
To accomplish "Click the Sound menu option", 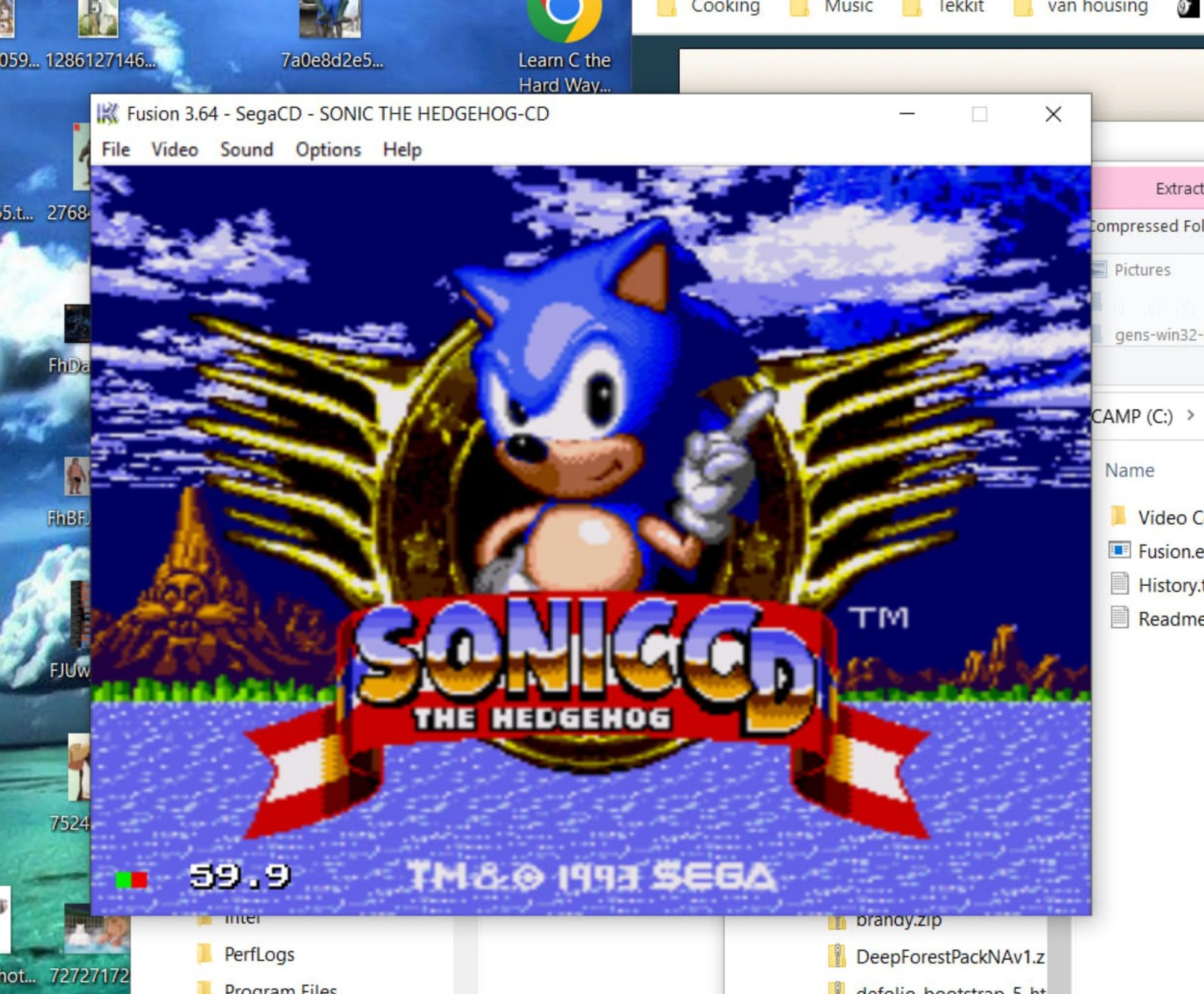I will click(247, 149).
